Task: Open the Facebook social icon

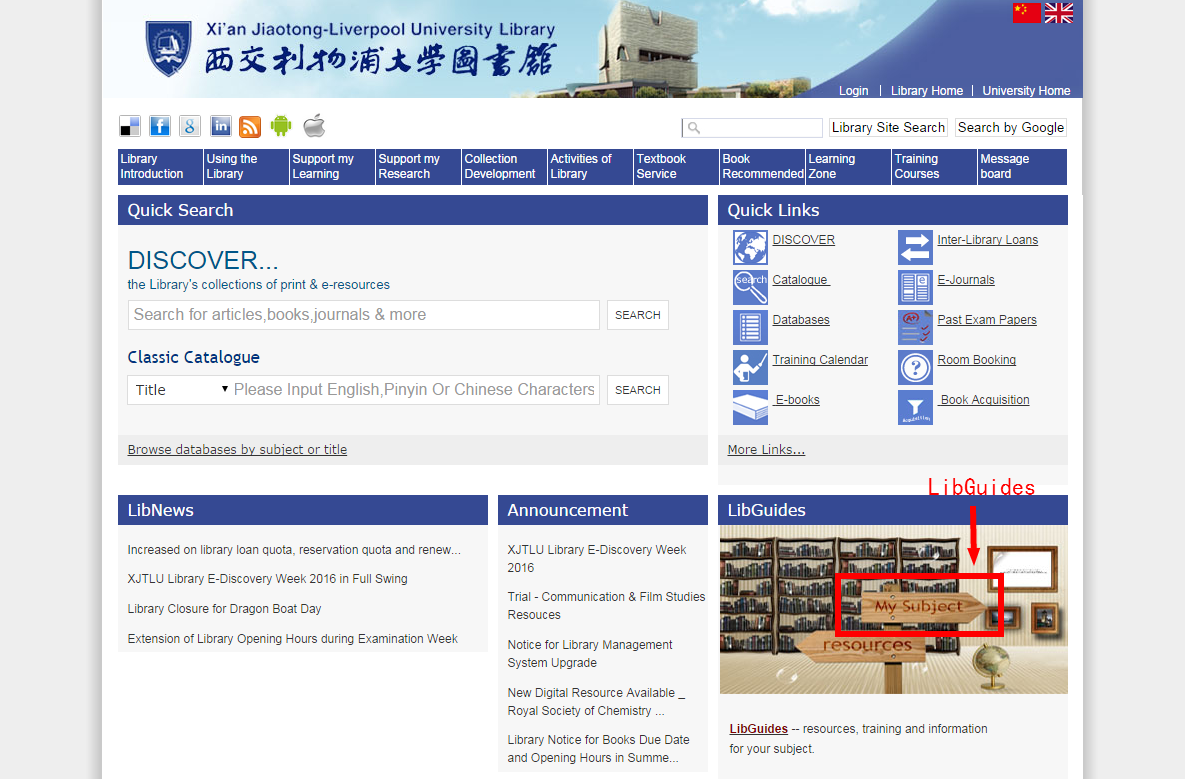Action: pyautogui.click(x=159, y=126)
